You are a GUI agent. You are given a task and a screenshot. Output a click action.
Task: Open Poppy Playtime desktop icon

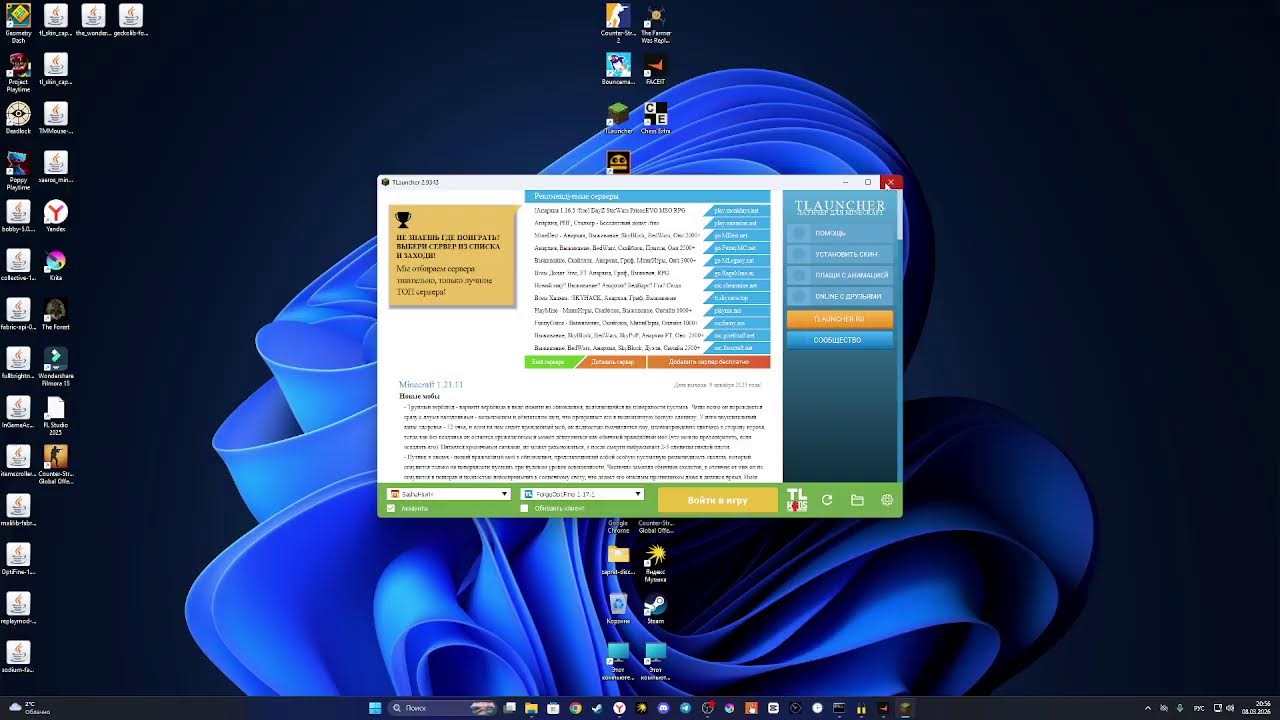pyautogui.click(x=18, y=170)
